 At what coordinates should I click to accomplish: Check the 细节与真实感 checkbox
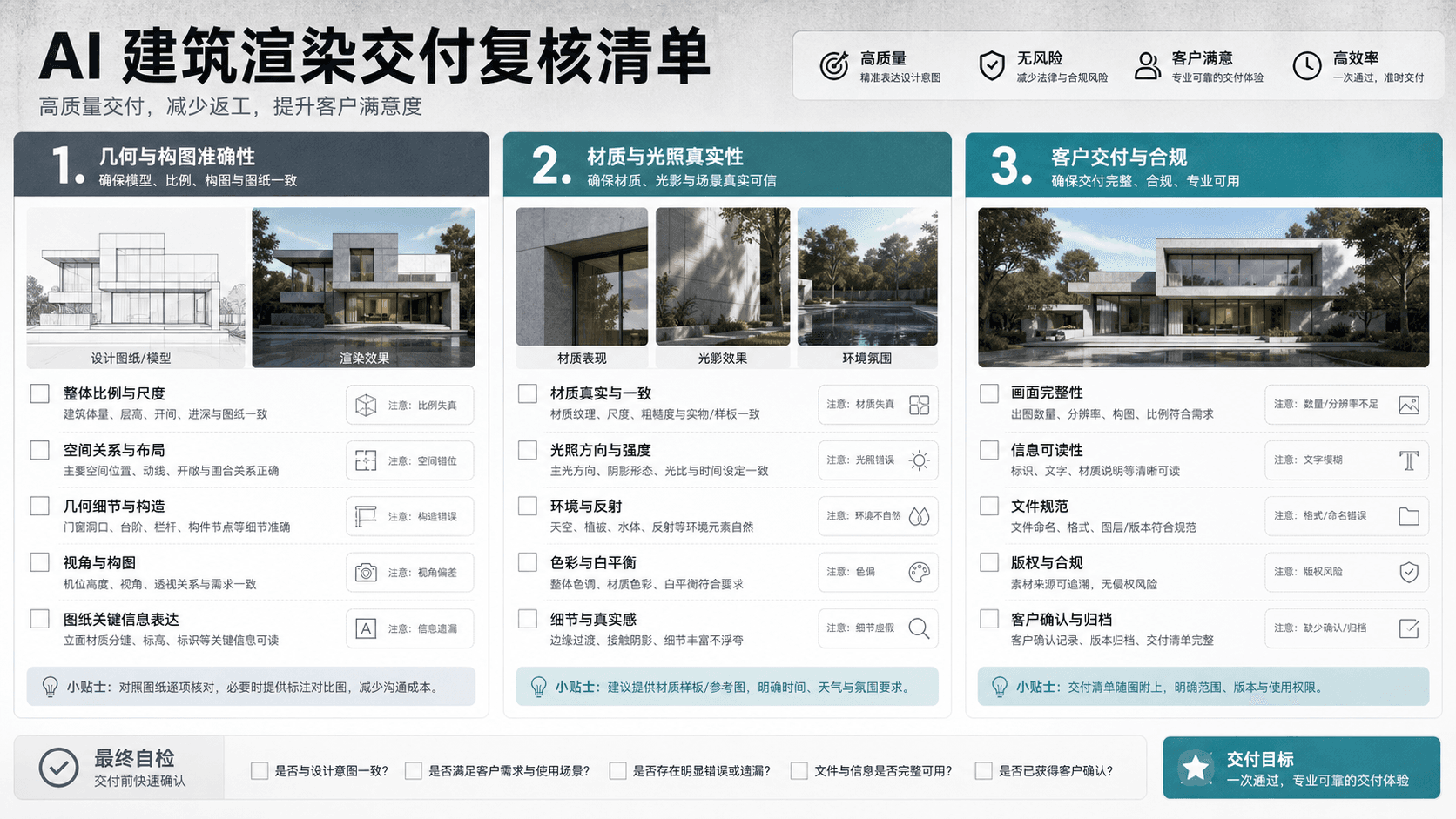[528, 619]
